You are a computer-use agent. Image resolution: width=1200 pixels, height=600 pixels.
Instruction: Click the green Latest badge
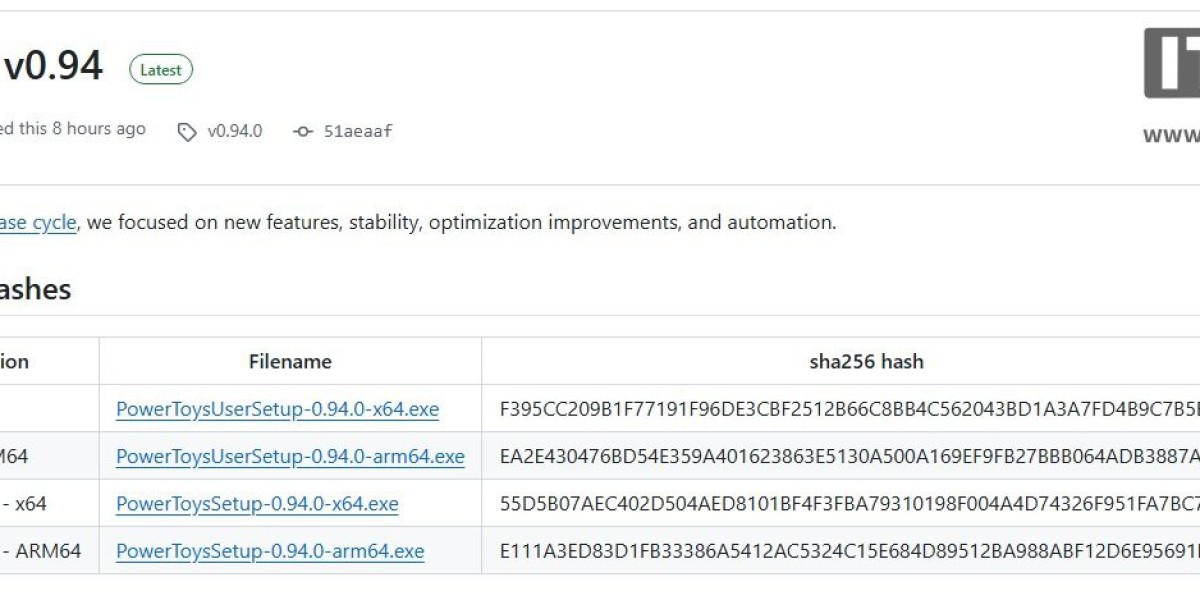161,70
